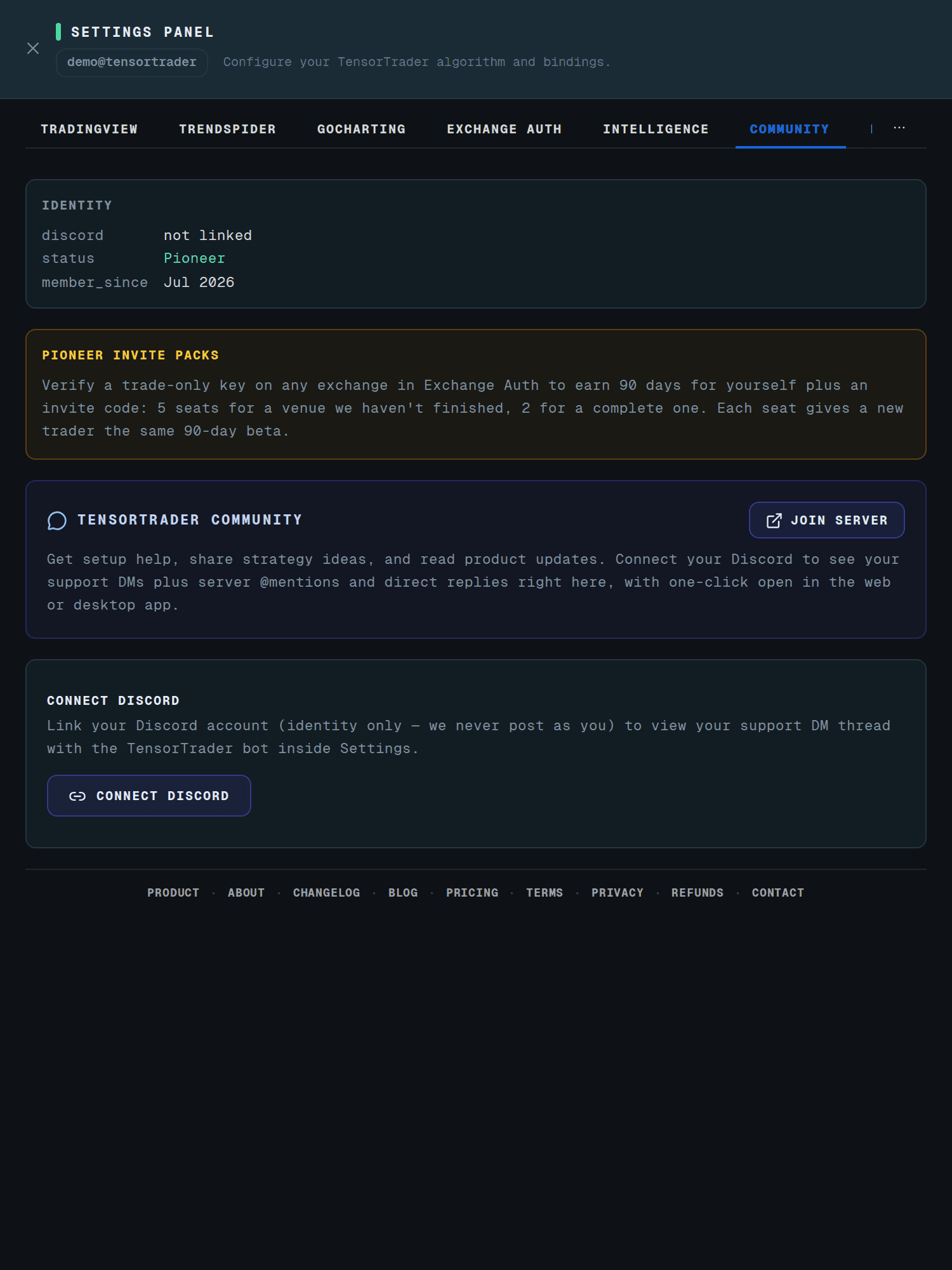
Task: Click the 'CONNECT DISCORD' section heading text
Action: point(114,701)
